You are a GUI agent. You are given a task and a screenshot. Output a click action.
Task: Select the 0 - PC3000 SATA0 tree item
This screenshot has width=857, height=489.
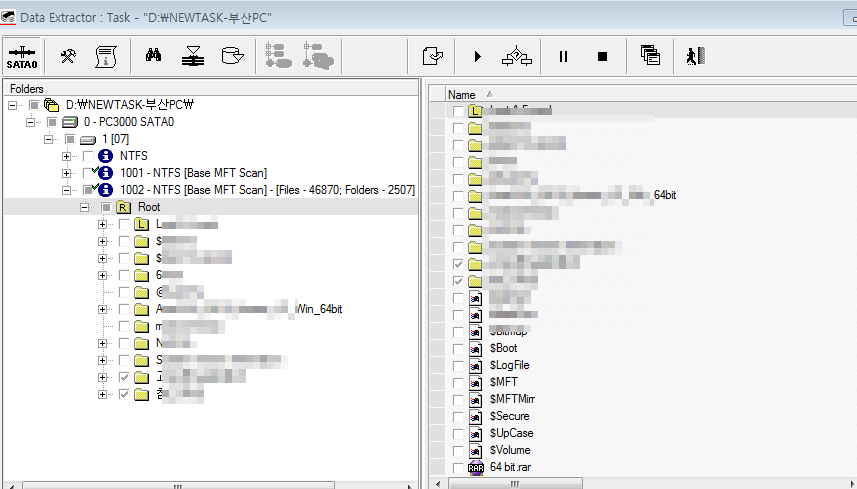tap(128, 122)
